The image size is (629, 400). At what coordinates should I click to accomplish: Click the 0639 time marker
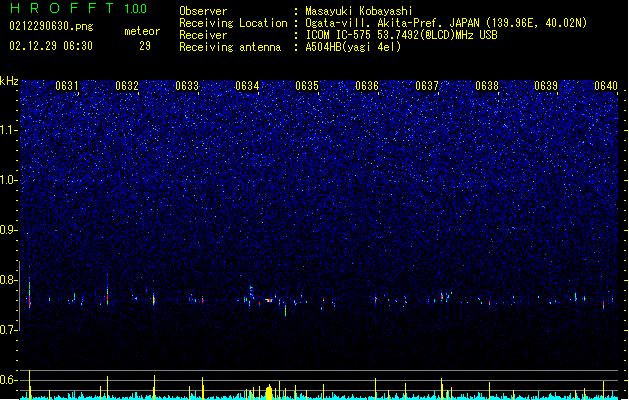point(546,86)
